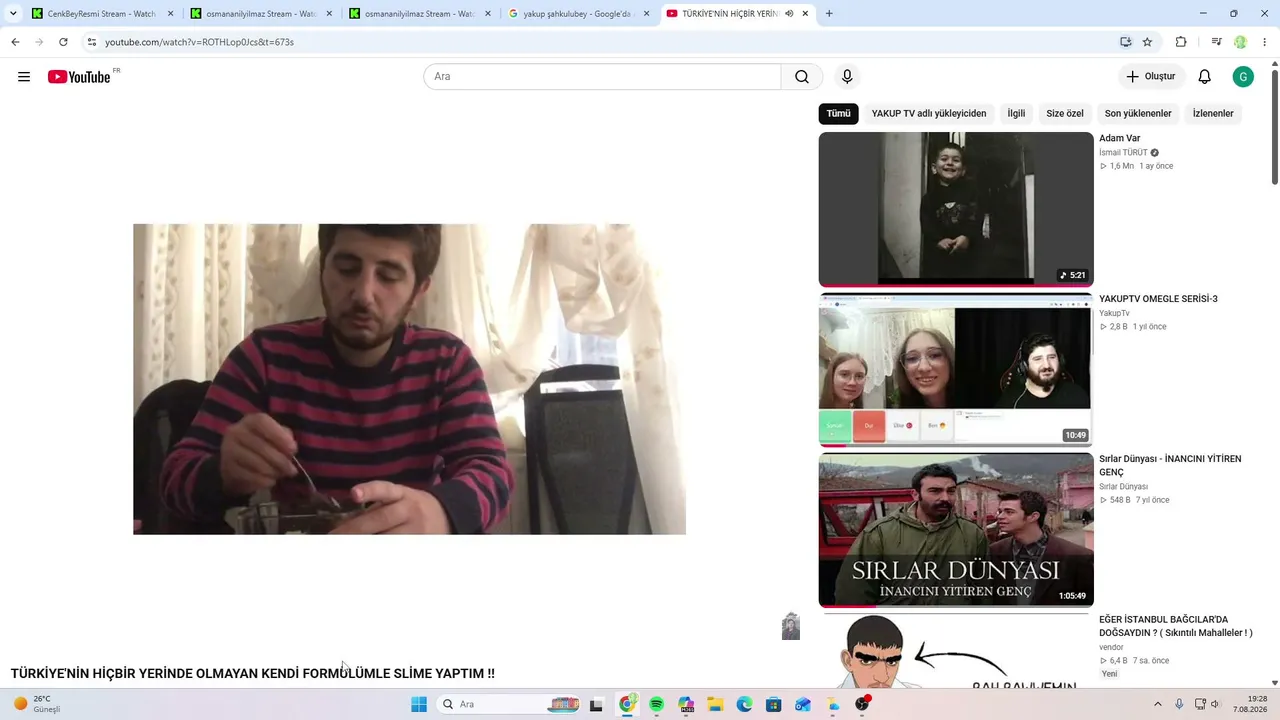Open the Windows Start menu
1280x720 pixels.
tap(419, 704)
